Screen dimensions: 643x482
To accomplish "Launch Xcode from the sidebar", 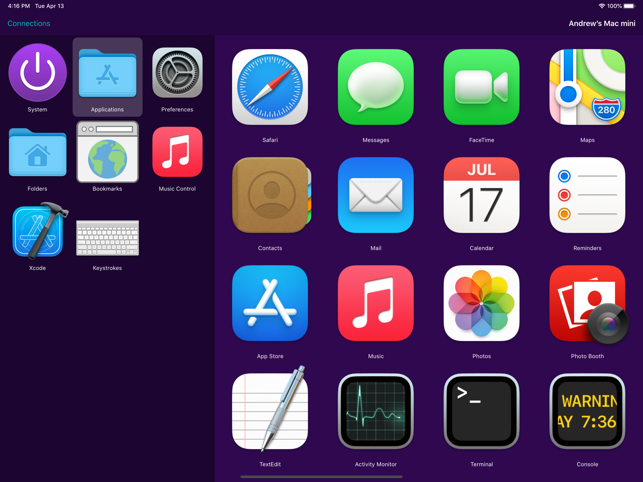I will tap(38, 231).
